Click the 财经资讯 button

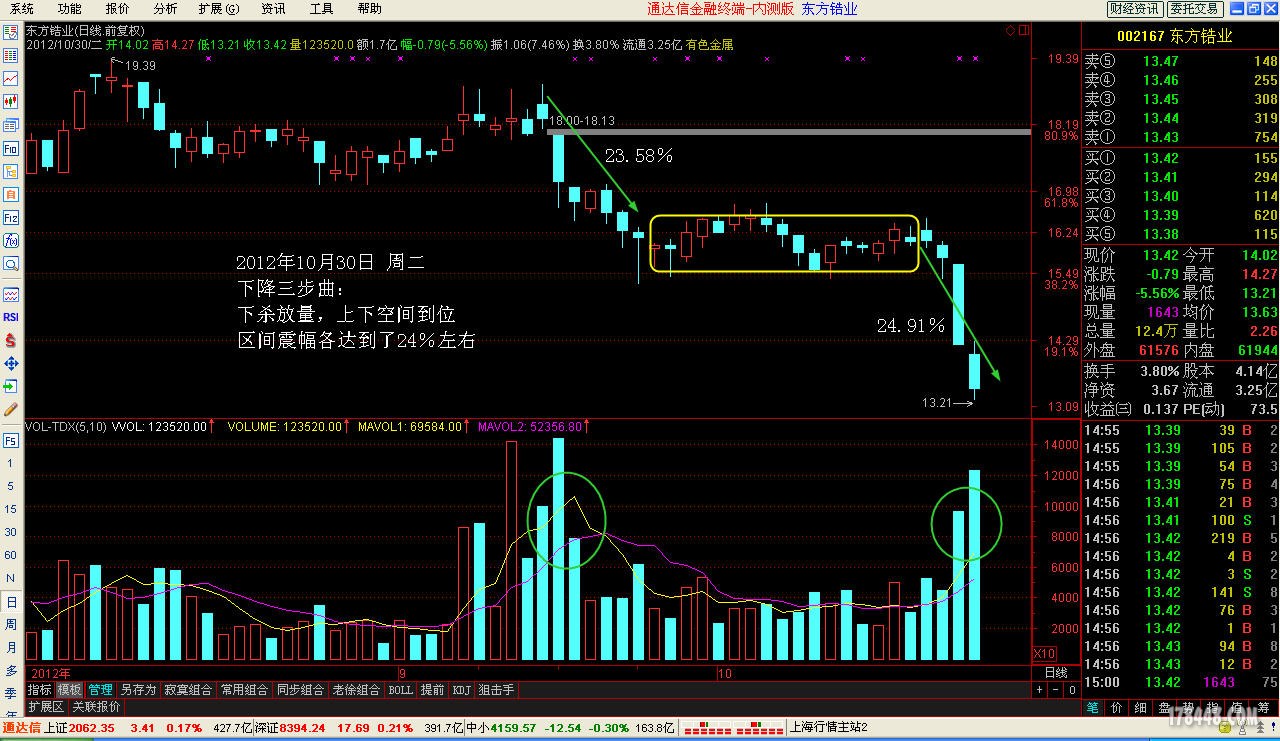[x=1135, y=9]
